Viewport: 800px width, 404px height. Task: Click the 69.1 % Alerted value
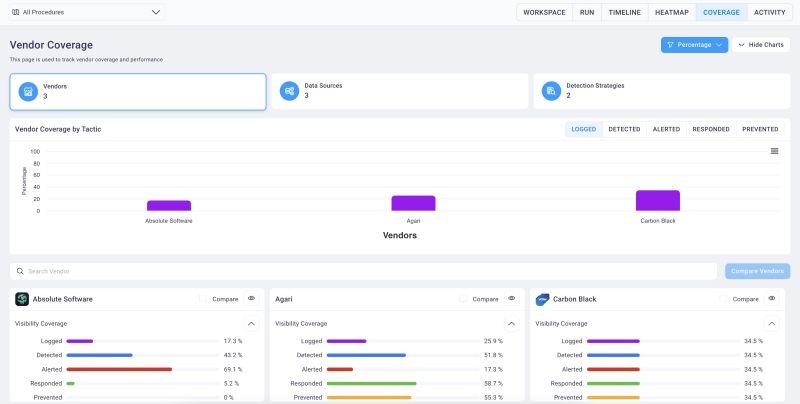click(233, 369)
